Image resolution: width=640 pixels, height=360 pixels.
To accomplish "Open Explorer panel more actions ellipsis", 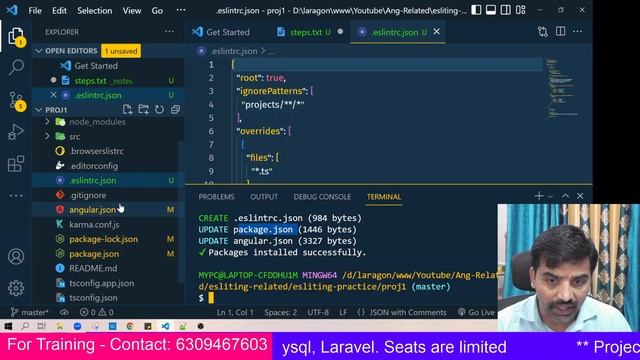I will click(169, 31).
